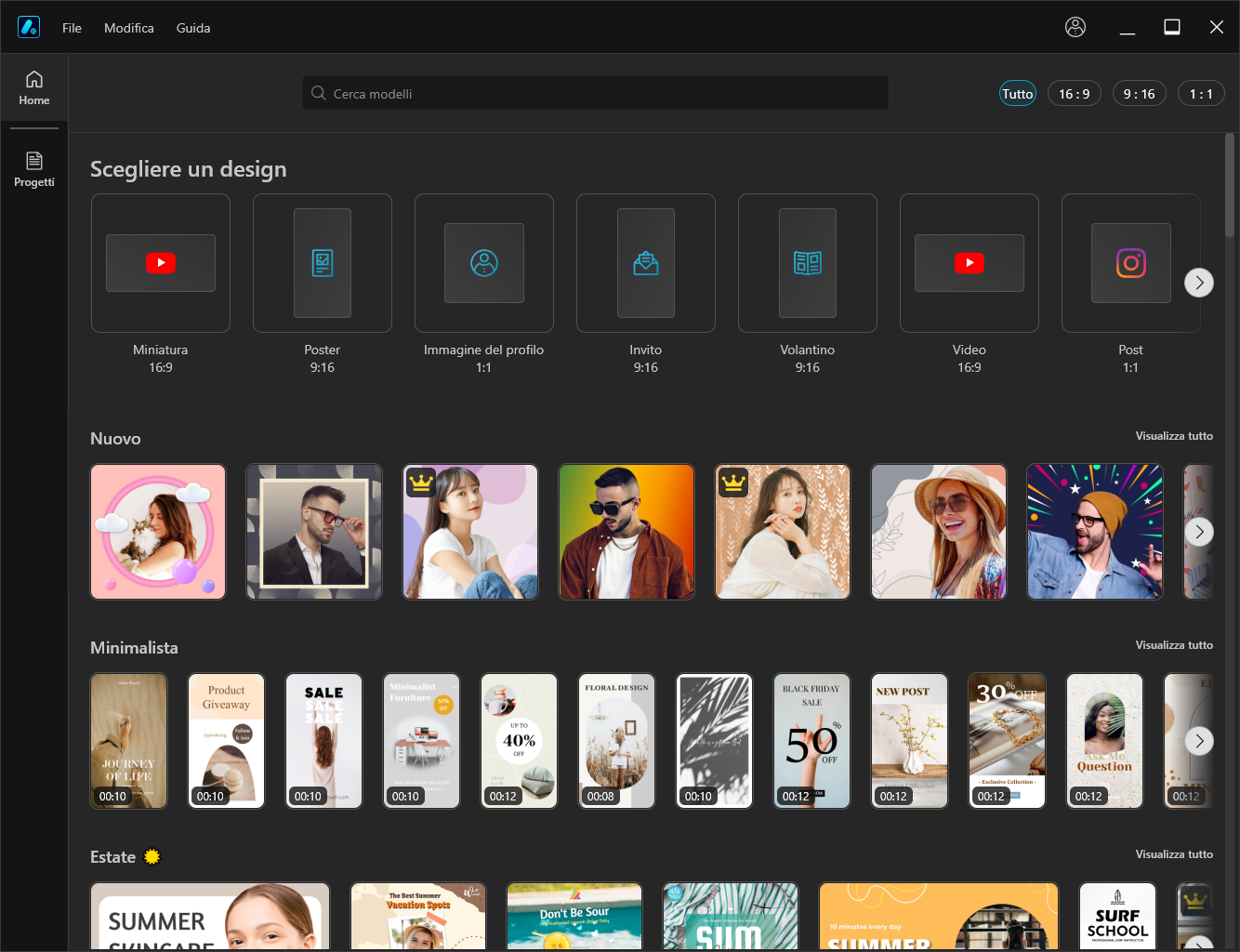Open the Guida menu
The height and width of the screenshot is (952, 1240).
pyautogui.click(x=193, y=28)
